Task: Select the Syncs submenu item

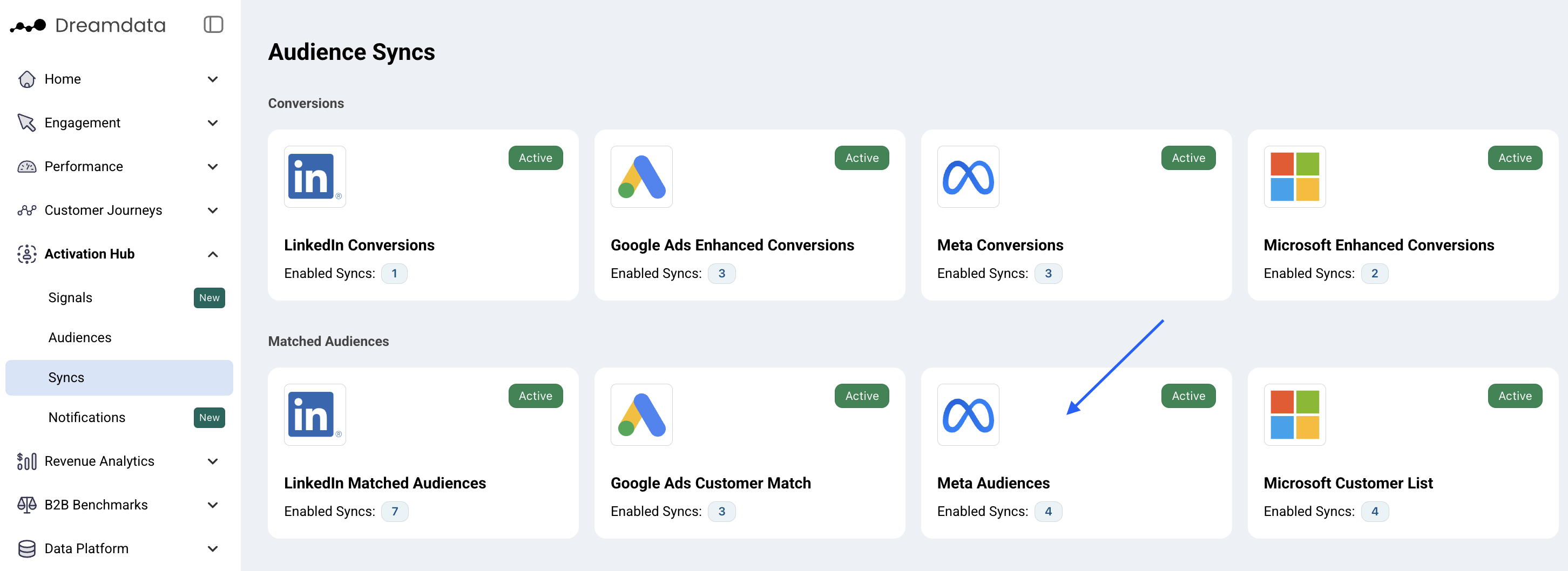Action: [119, 378]
